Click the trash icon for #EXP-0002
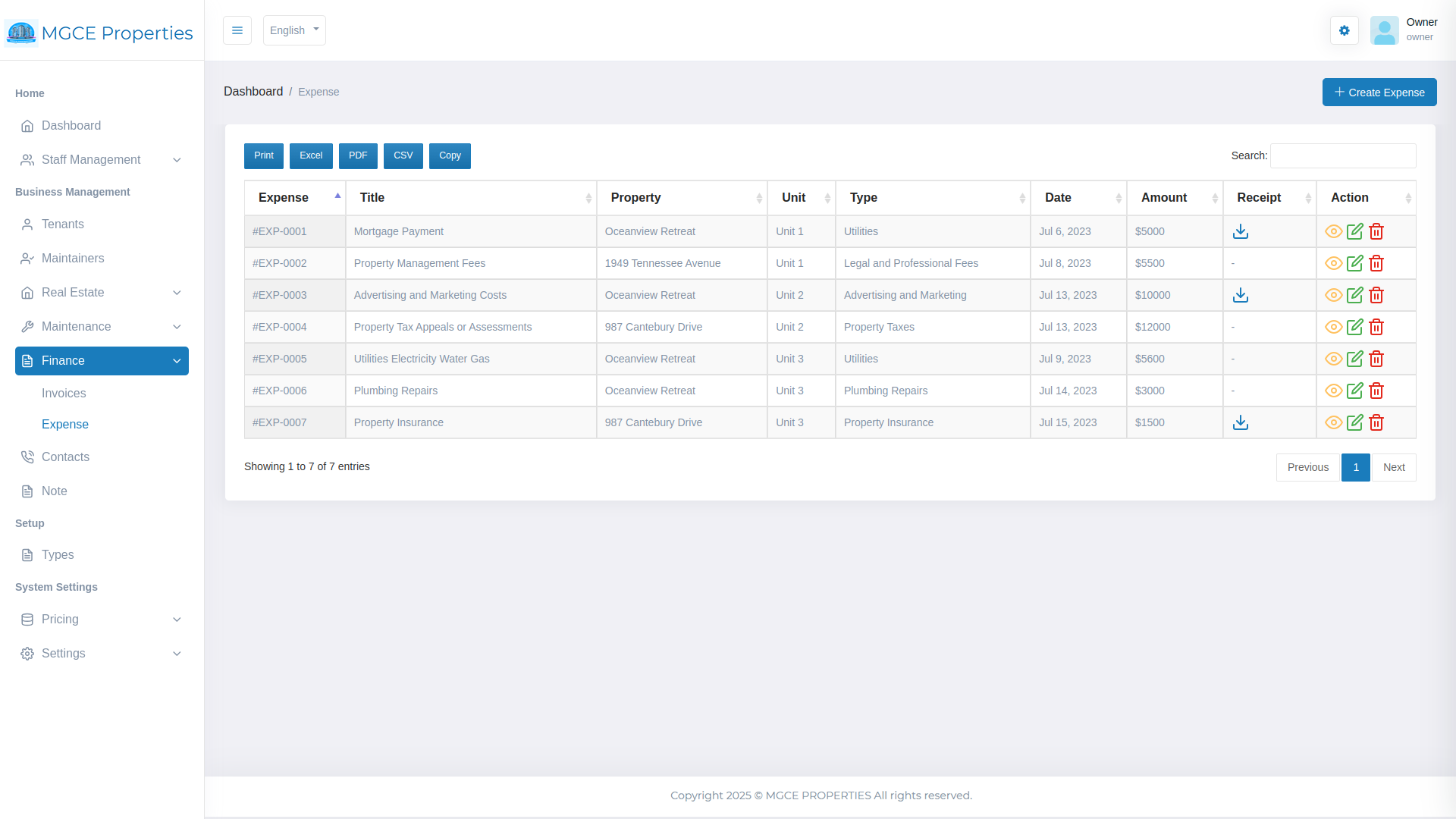The height and width of the screenshot is (819, 1456). coord(1376,263)
